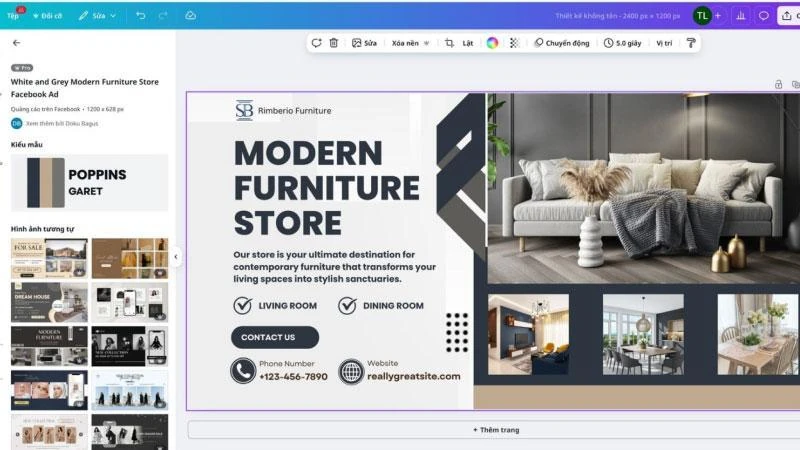The width and height of the screenshot is (800, 450).
Task: Click the LIVING ROOM checkmark icon
Action: 242,306
